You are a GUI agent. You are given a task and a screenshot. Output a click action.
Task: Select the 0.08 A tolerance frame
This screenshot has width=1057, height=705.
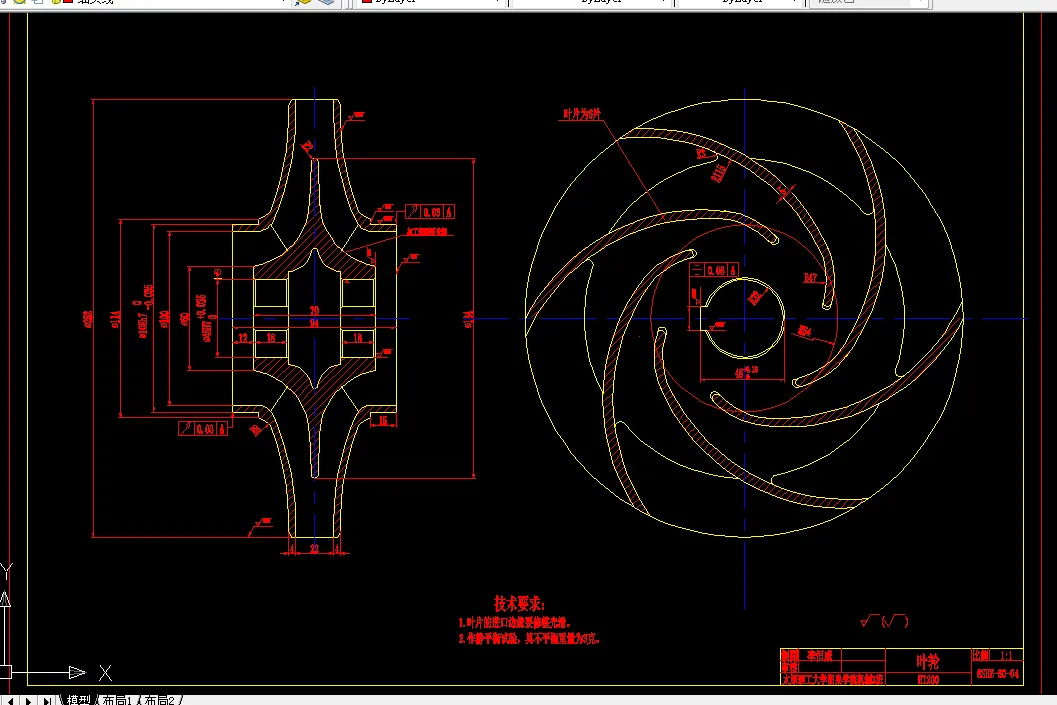pos(714,270)
